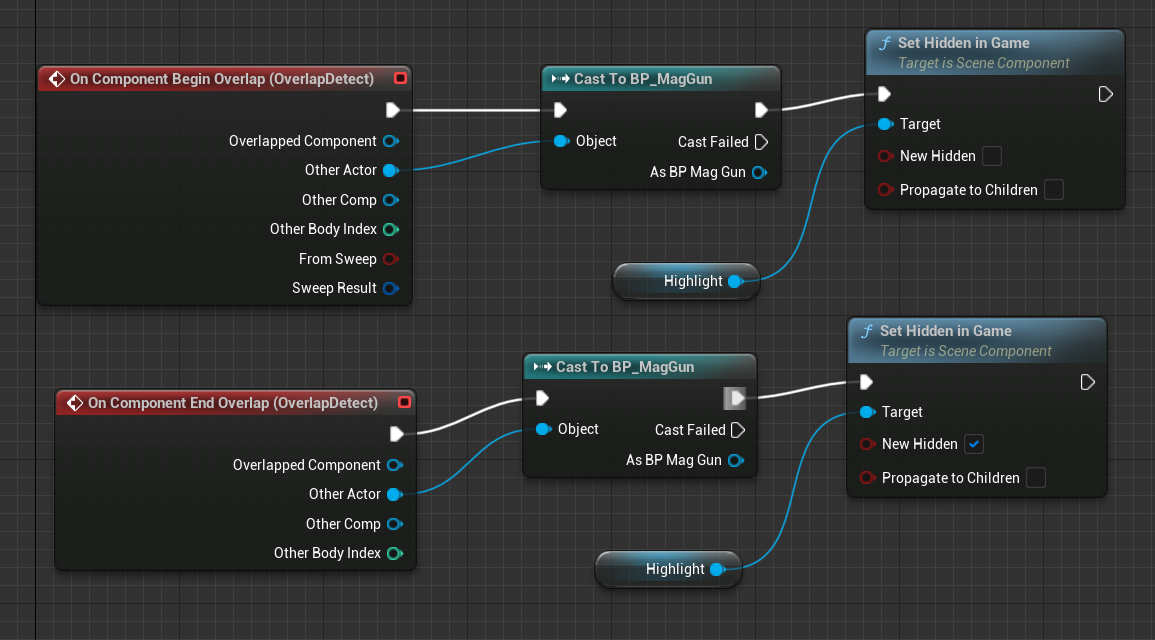The image size is (1155, 640).
Task: Check Propagate to Children on upper node
Action: 1054,190
